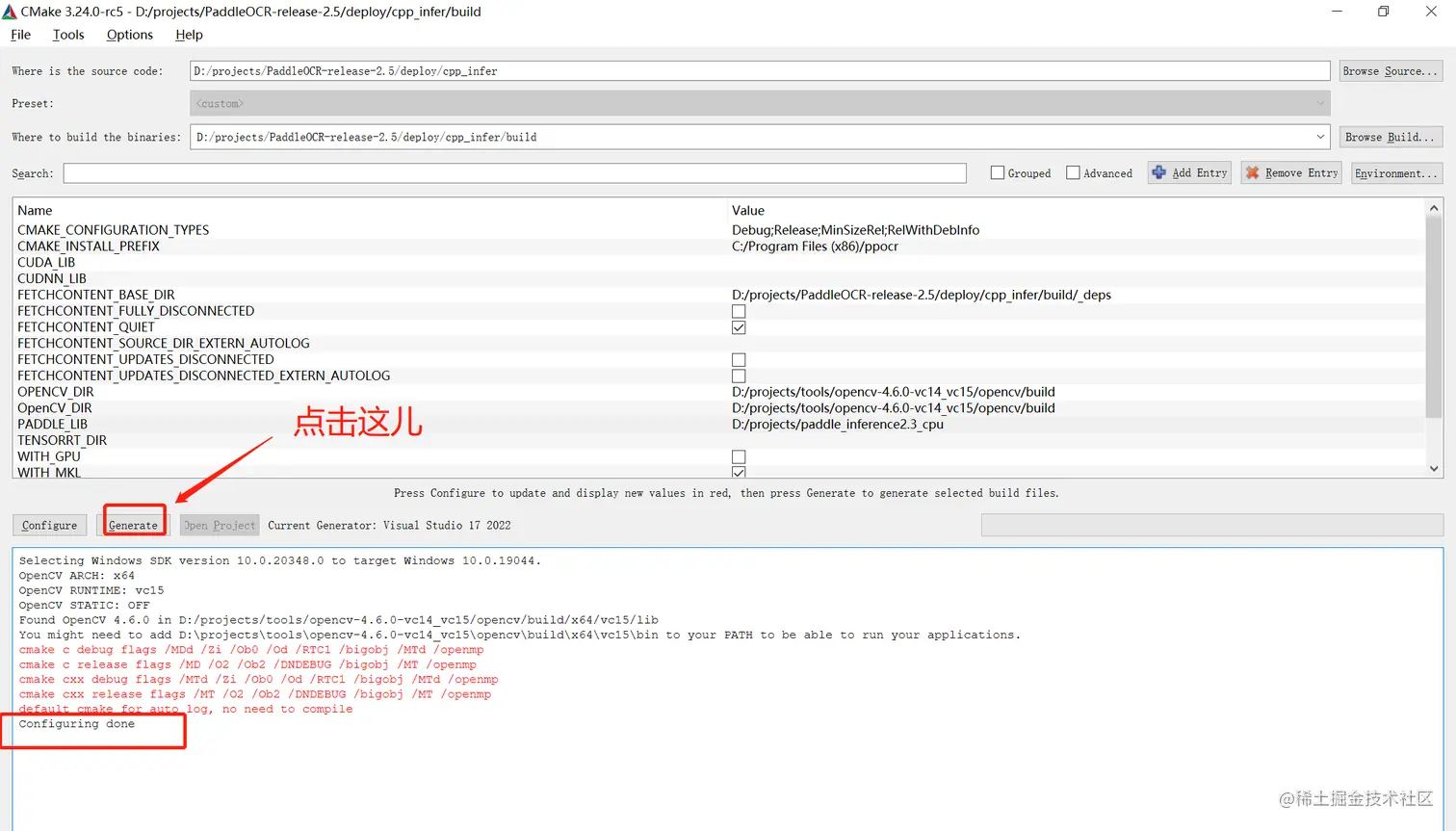Click the FETCHCONTENT_BASE_DIR _deps path value
The width and height of the screenshot is (1456, 831).
click(922, 295)
